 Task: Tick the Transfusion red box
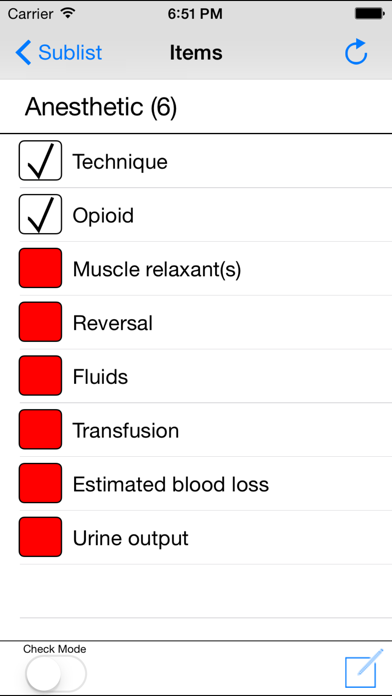(40, 429)
